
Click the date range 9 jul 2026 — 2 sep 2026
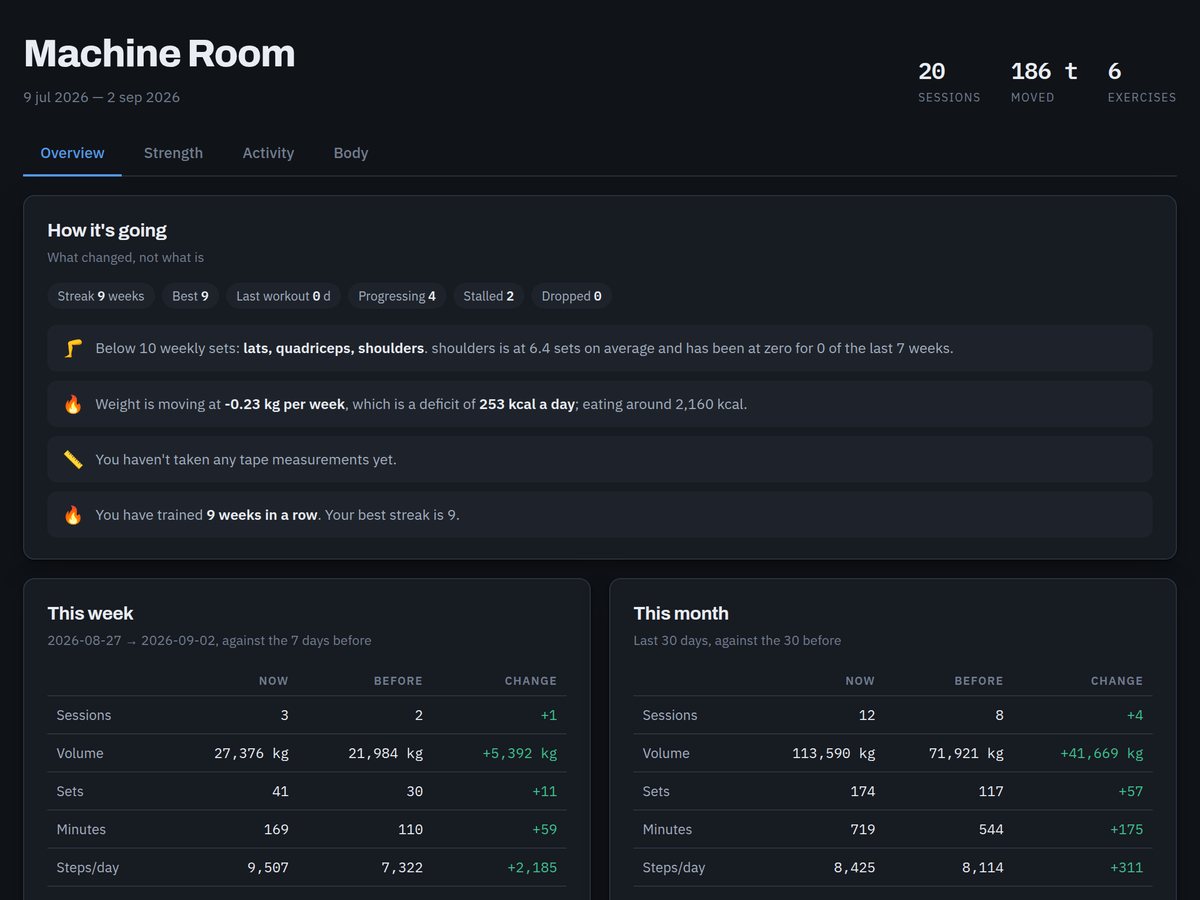102,97
